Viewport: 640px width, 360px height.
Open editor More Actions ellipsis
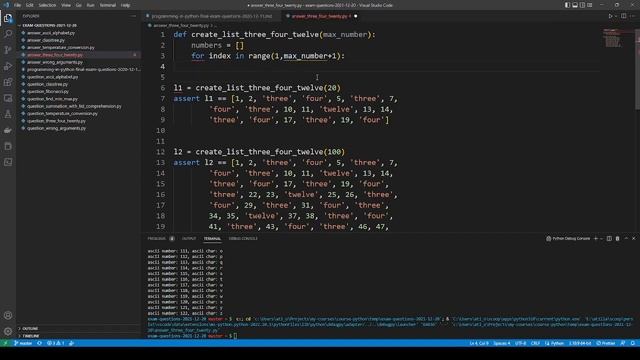pyautogui.click(x=633, y=16)
